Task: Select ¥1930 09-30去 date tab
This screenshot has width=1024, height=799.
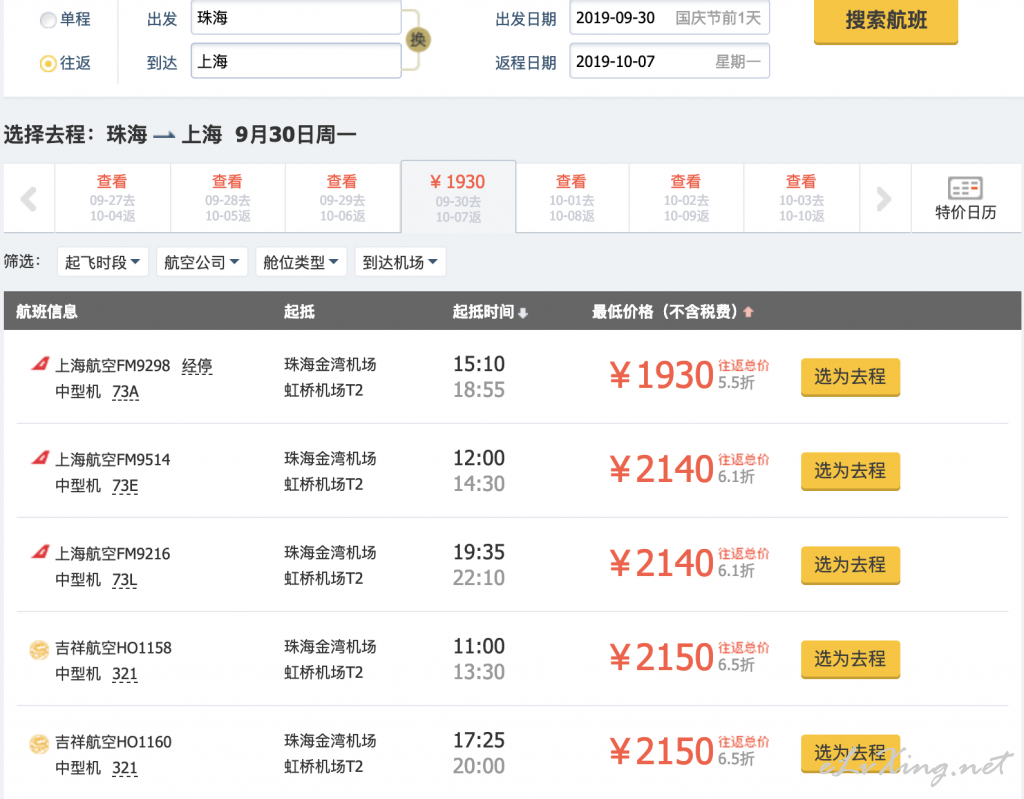Action: [458, 197]
